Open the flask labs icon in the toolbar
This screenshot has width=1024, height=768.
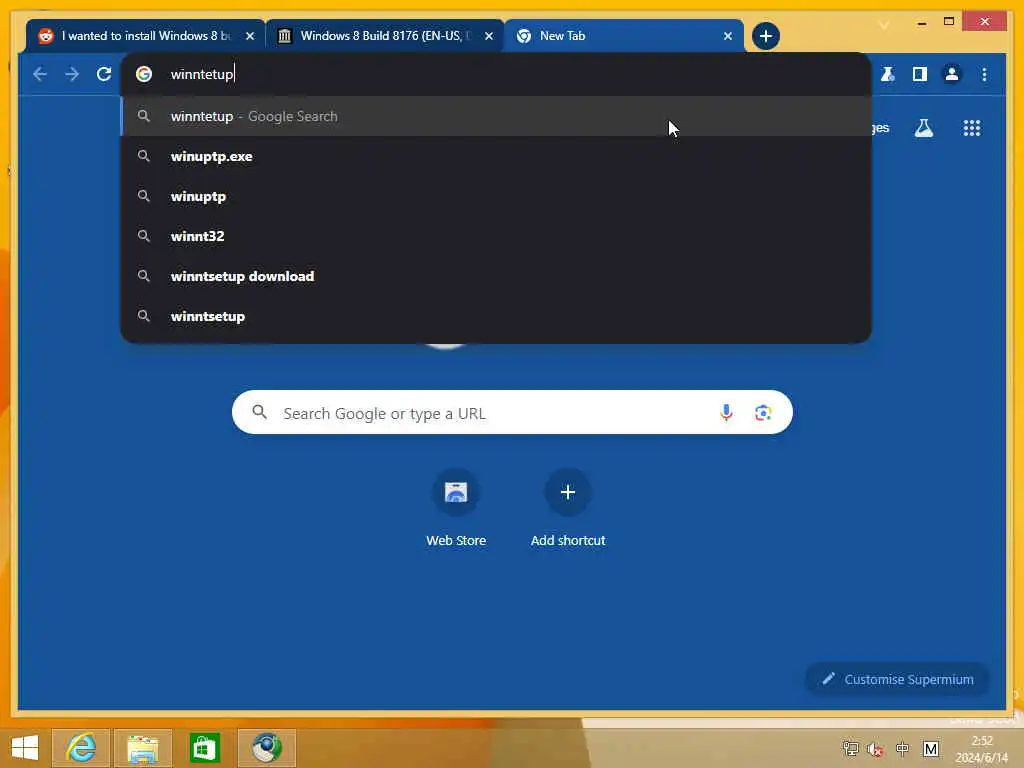[x=888, y=74]
